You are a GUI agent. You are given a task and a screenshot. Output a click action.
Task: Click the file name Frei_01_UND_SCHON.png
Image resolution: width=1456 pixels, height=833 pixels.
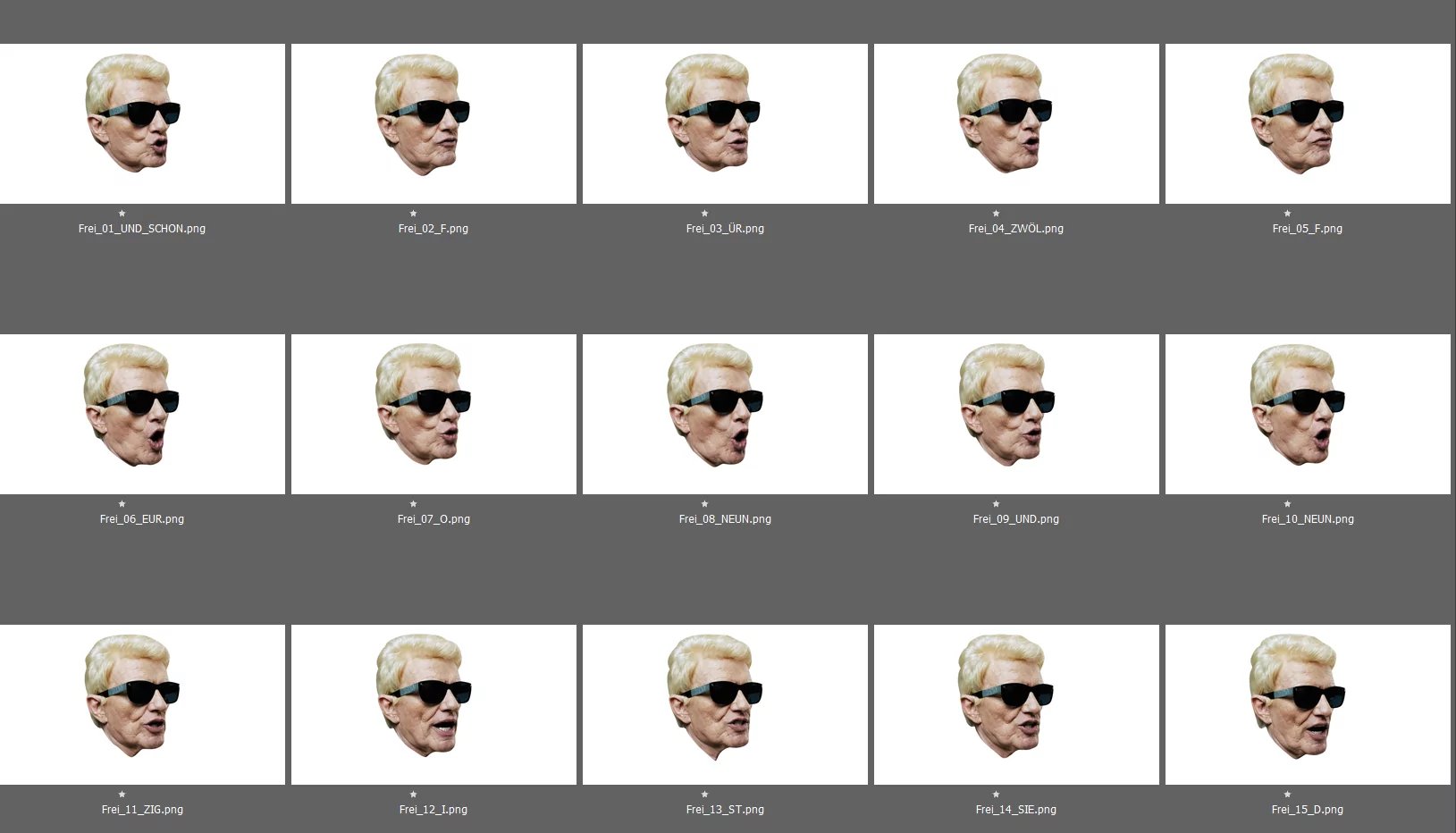142,229
